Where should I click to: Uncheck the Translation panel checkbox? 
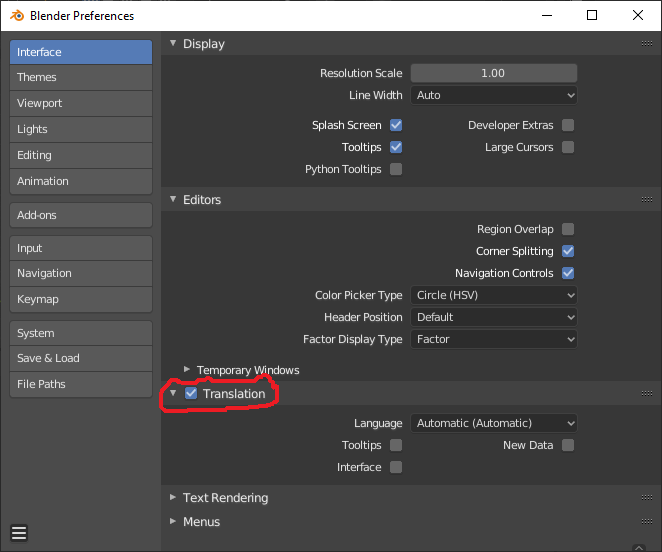[191, 393]
